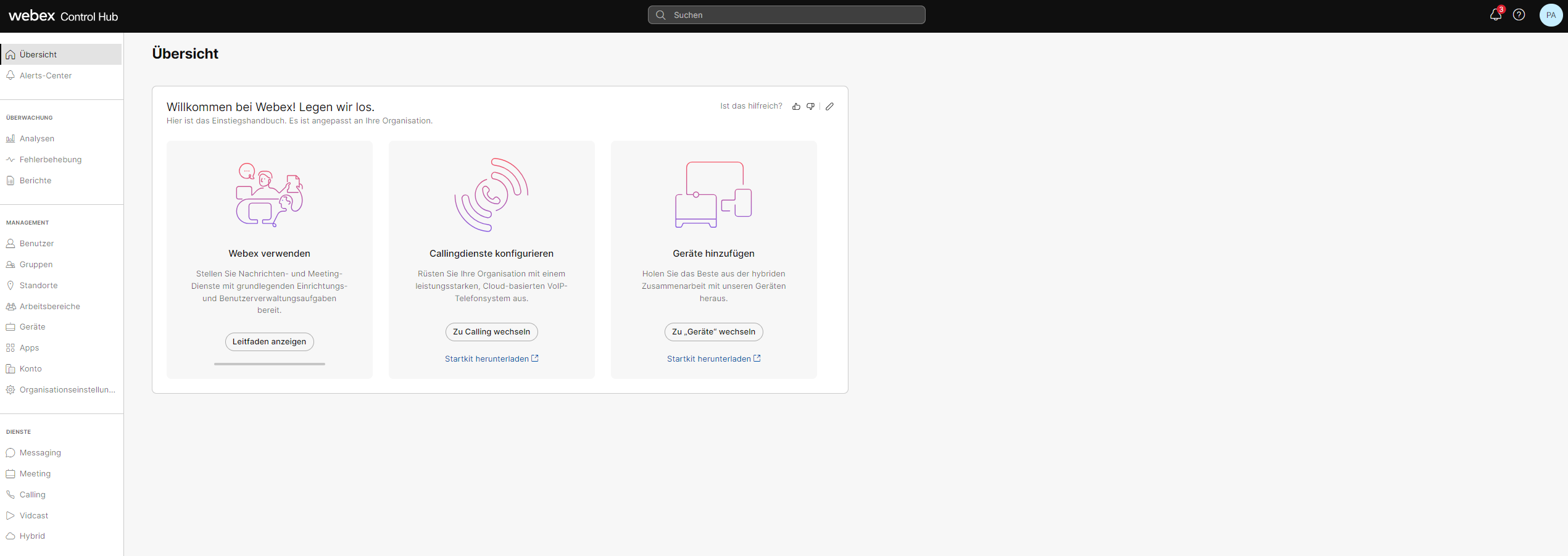
Task: Click 'Willkommen bei Webex! Legen wir los.' heading
Action: point(271,107)
